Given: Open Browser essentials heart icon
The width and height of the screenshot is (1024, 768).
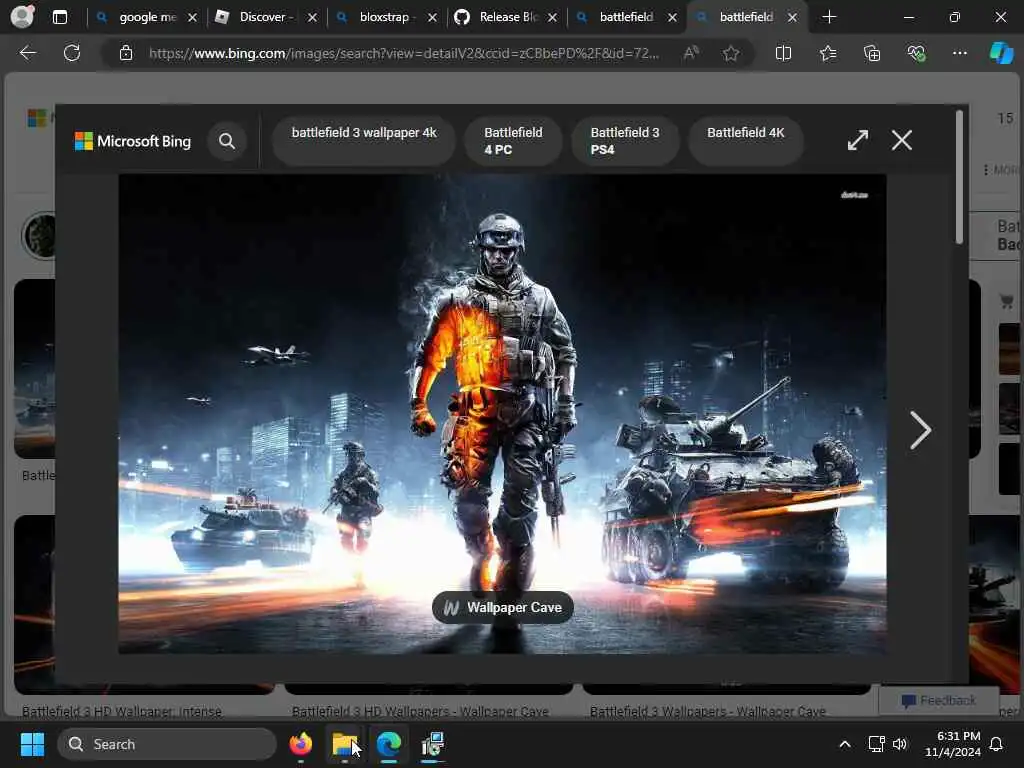Looking at the screenshot, I should click(x=916, y=53).
